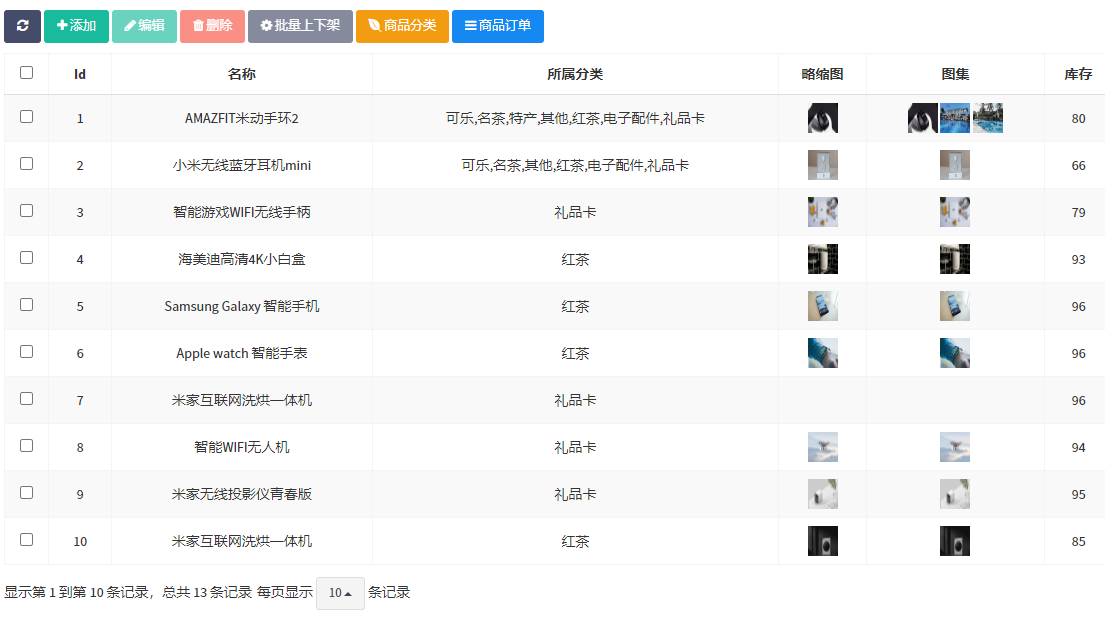The width and height of the screenshot is (1105, 627).
Task: Click the green 添加 add button
Action: point(76,26)
